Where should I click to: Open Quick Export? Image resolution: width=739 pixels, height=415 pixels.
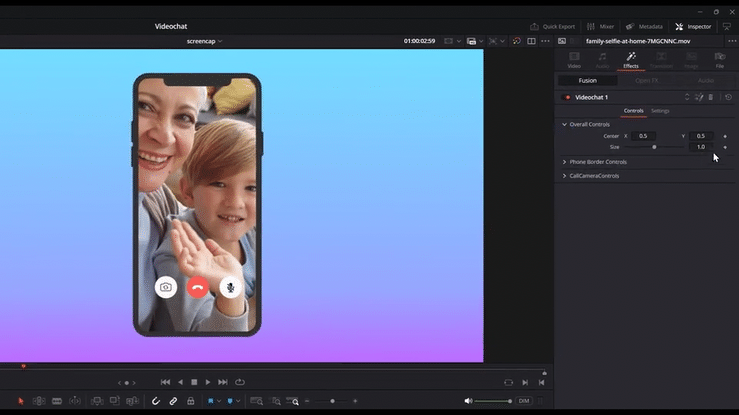[552, 26]
